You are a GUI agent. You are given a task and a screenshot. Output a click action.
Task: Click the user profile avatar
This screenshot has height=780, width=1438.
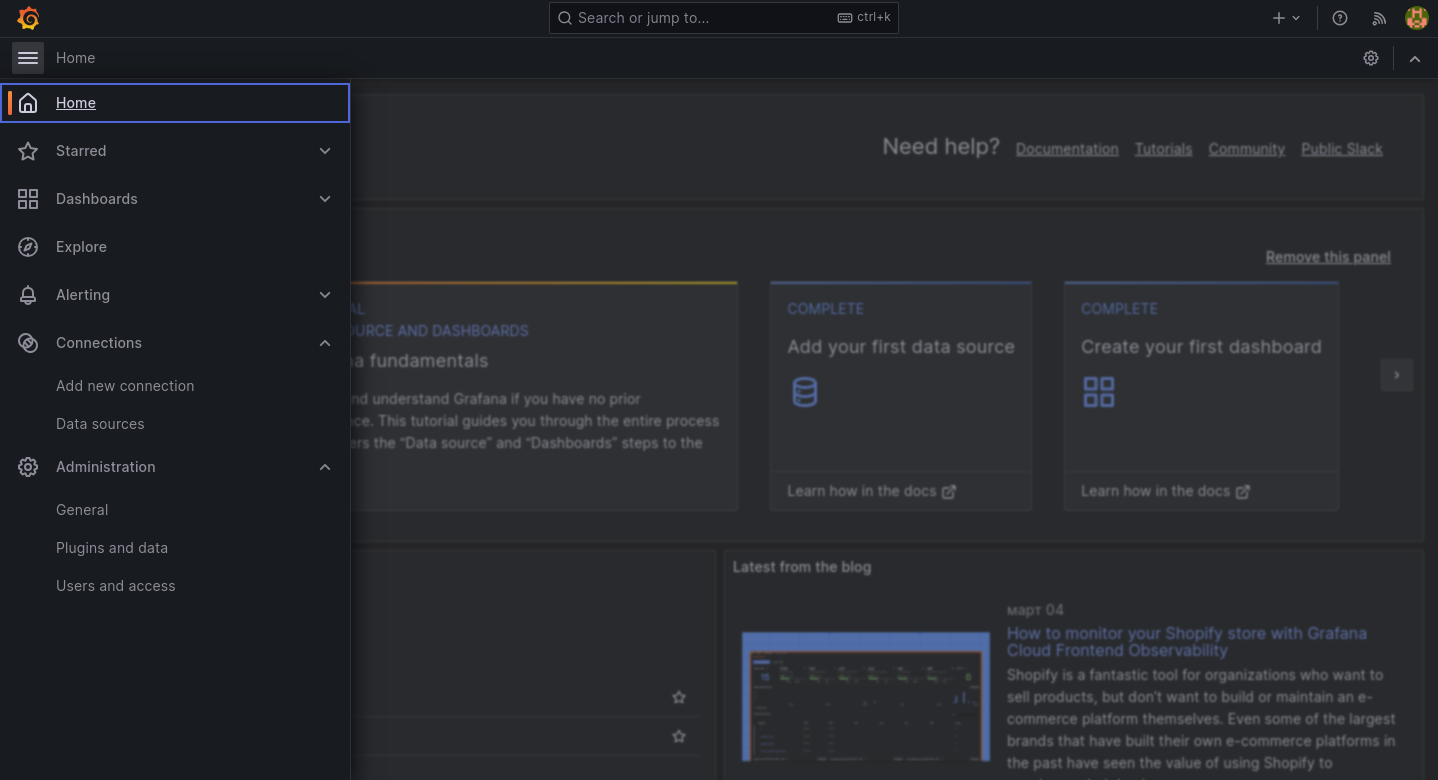[1416, 18]
